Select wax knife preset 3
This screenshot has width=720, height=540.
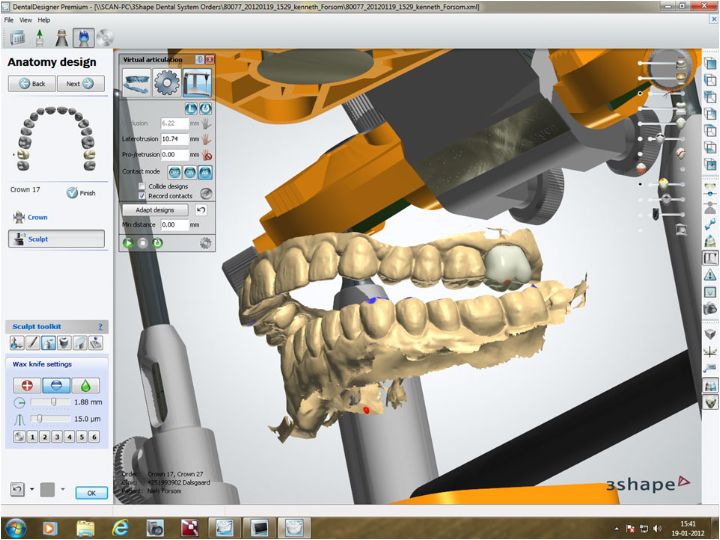(57, 437)
